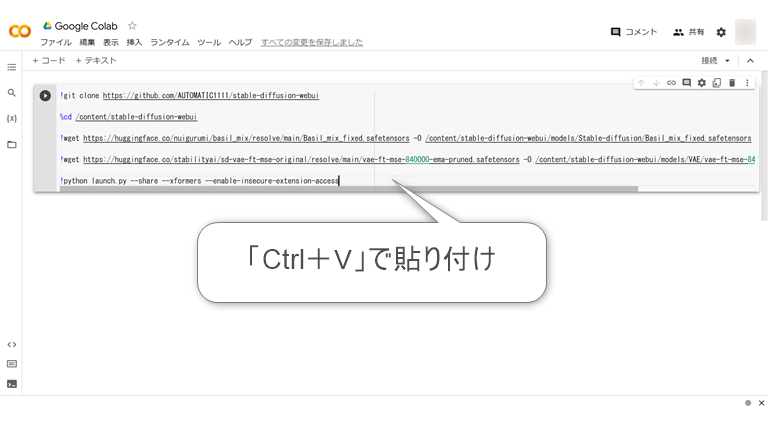The height and width of the screenshot is (423, 768).
Task: Delete the cell with trash icon
Action: [732, 83]
